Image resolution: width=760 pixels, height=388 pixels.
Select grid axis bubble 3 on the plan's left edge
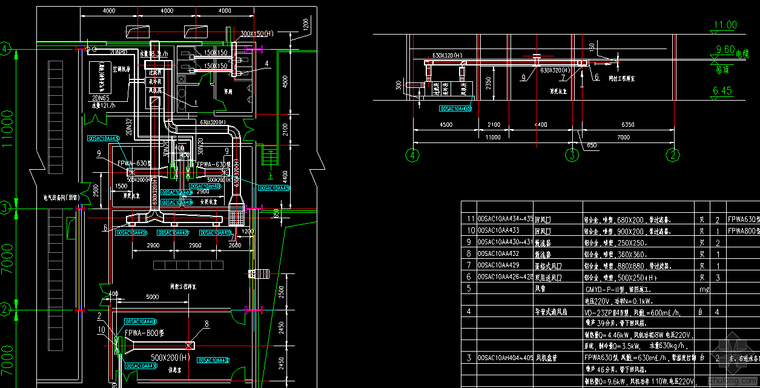point(5,209)
